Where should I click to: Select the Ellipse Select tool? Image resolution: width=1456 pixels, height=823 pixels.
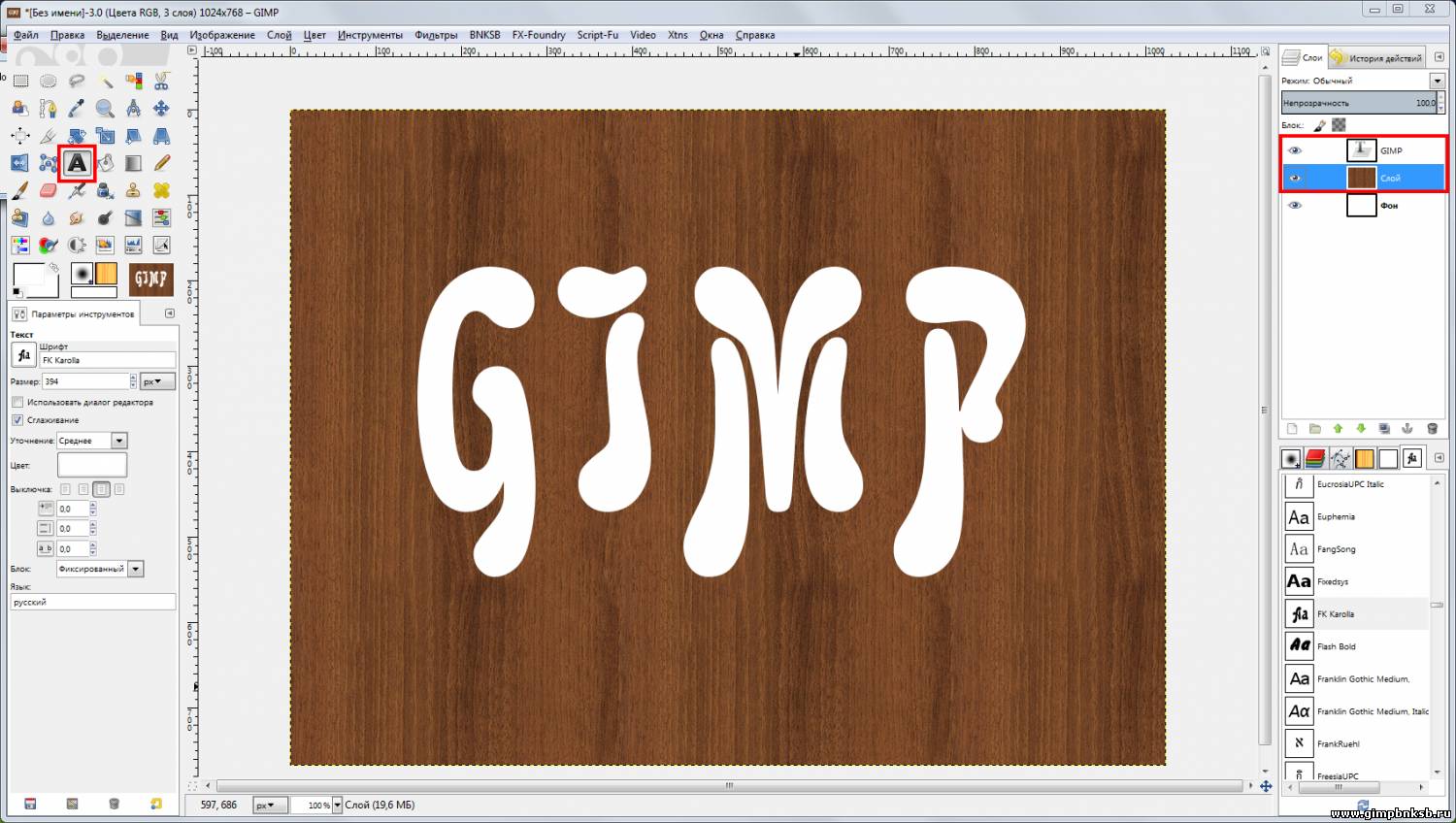click(49, 81)
